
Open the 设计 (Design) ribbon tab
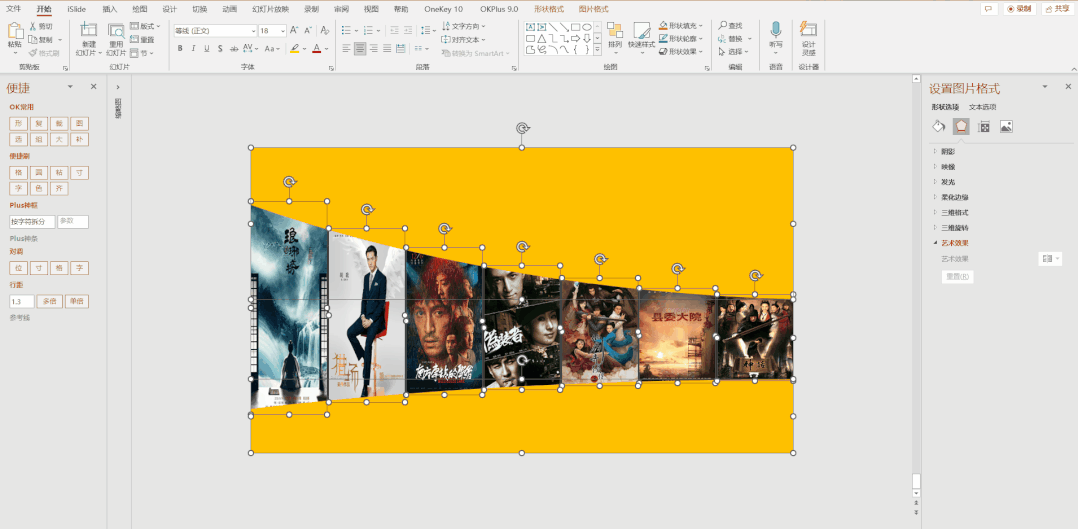pyautogui.click(x=170, y=9)
